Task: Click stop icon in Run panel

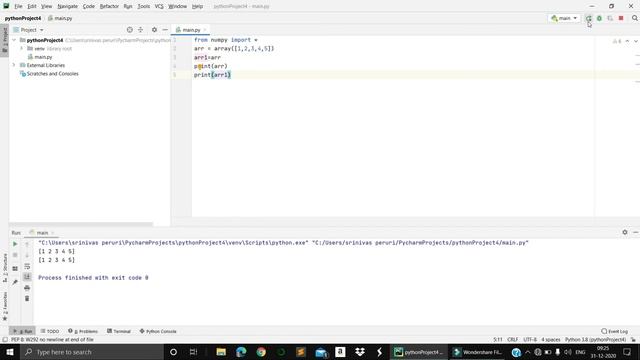Action: click(15, 255)
